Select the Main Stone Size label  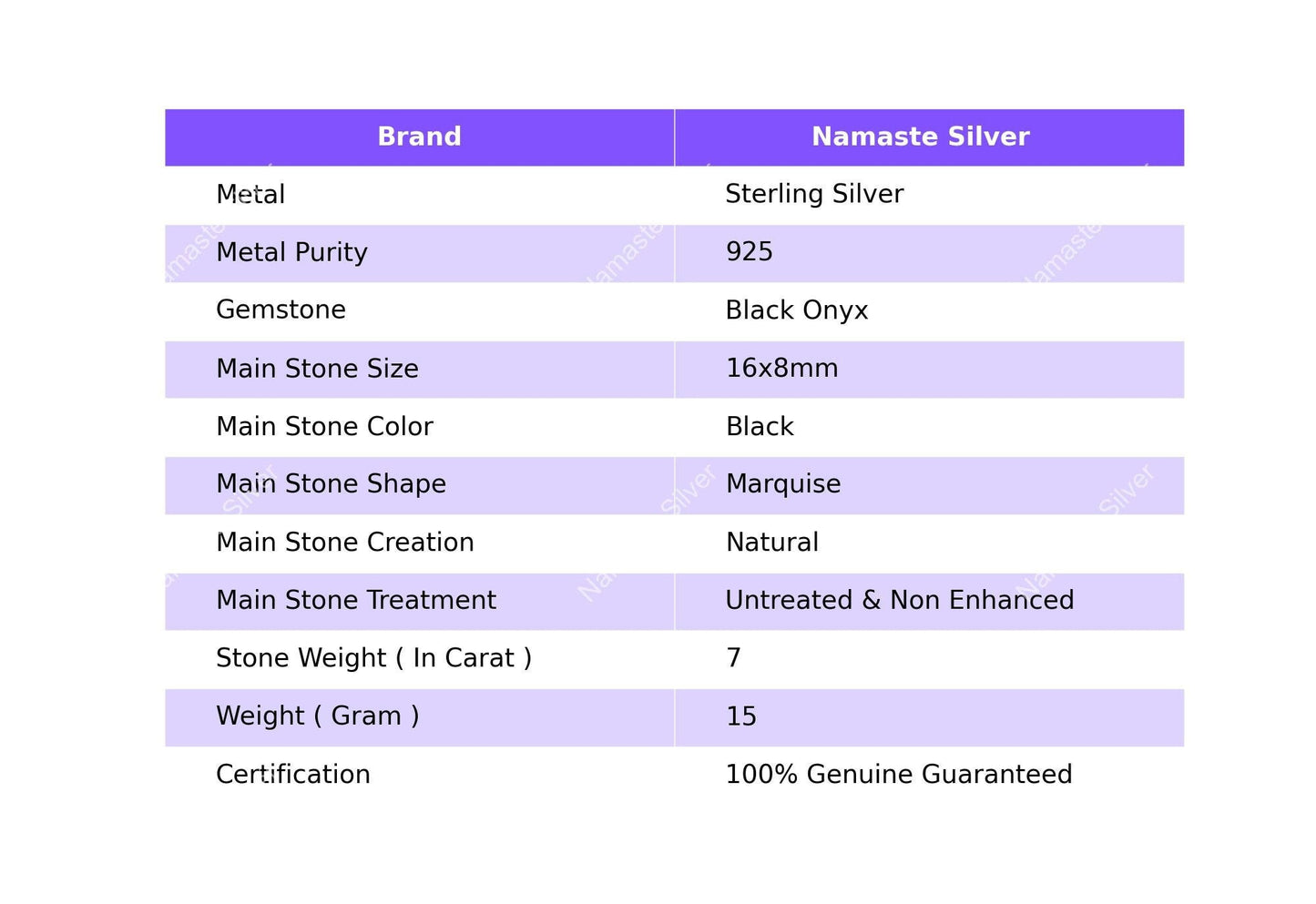point(317,369)
